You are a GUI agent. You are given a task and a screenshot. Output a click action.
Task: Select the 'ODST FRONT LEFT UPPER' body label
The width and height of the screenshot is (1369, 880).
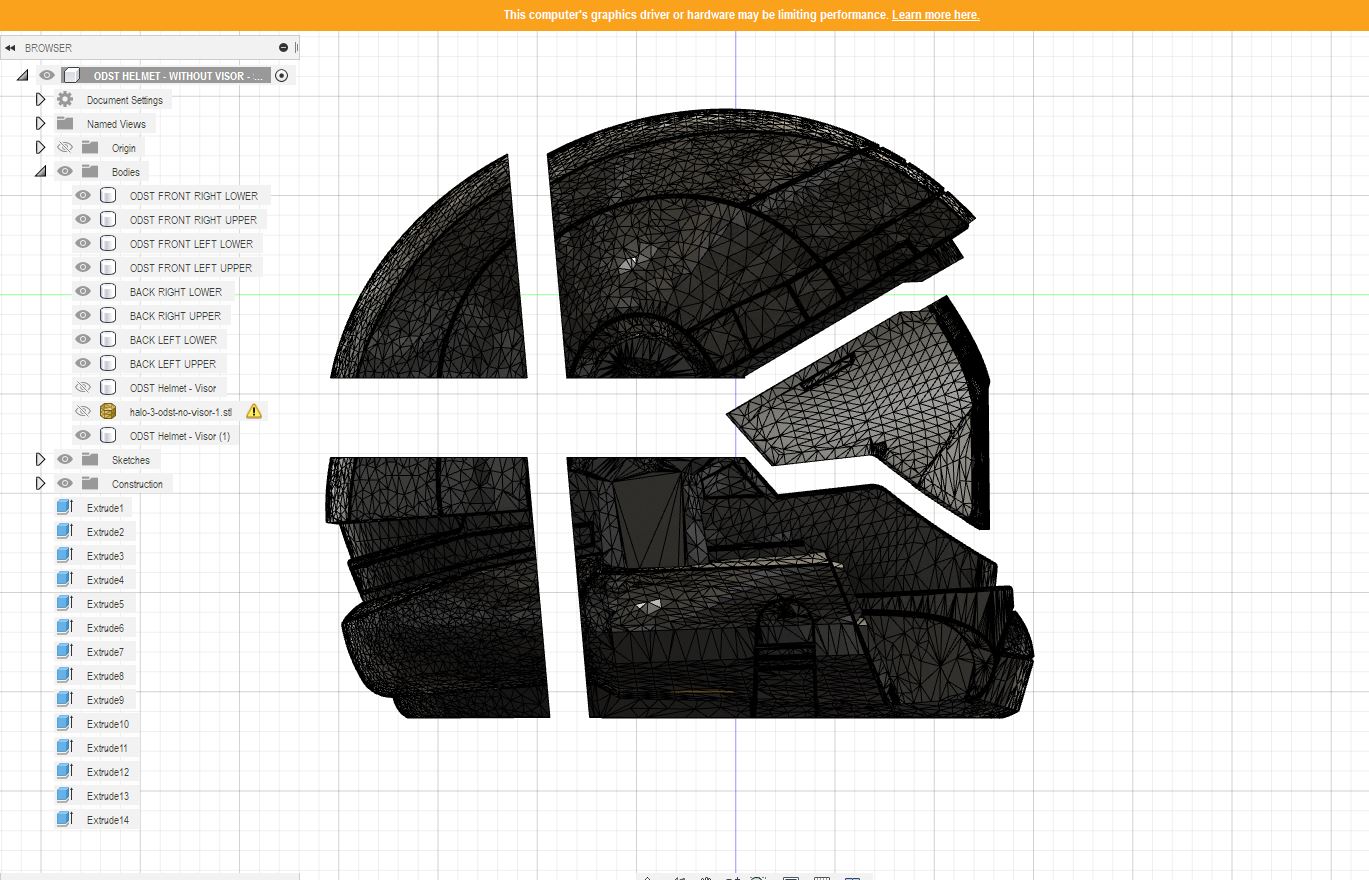coord(191,268)
